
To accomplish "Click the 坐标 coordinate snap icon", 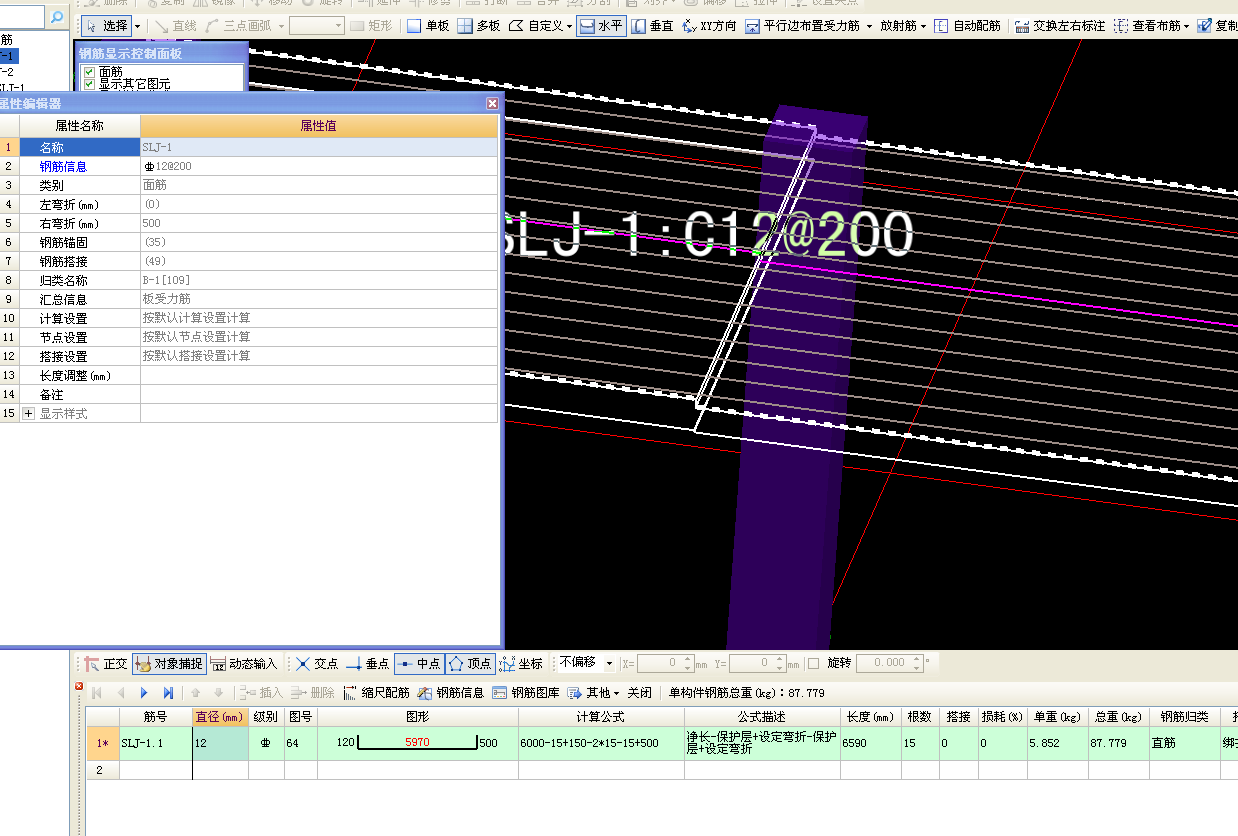I will (508, 663).
